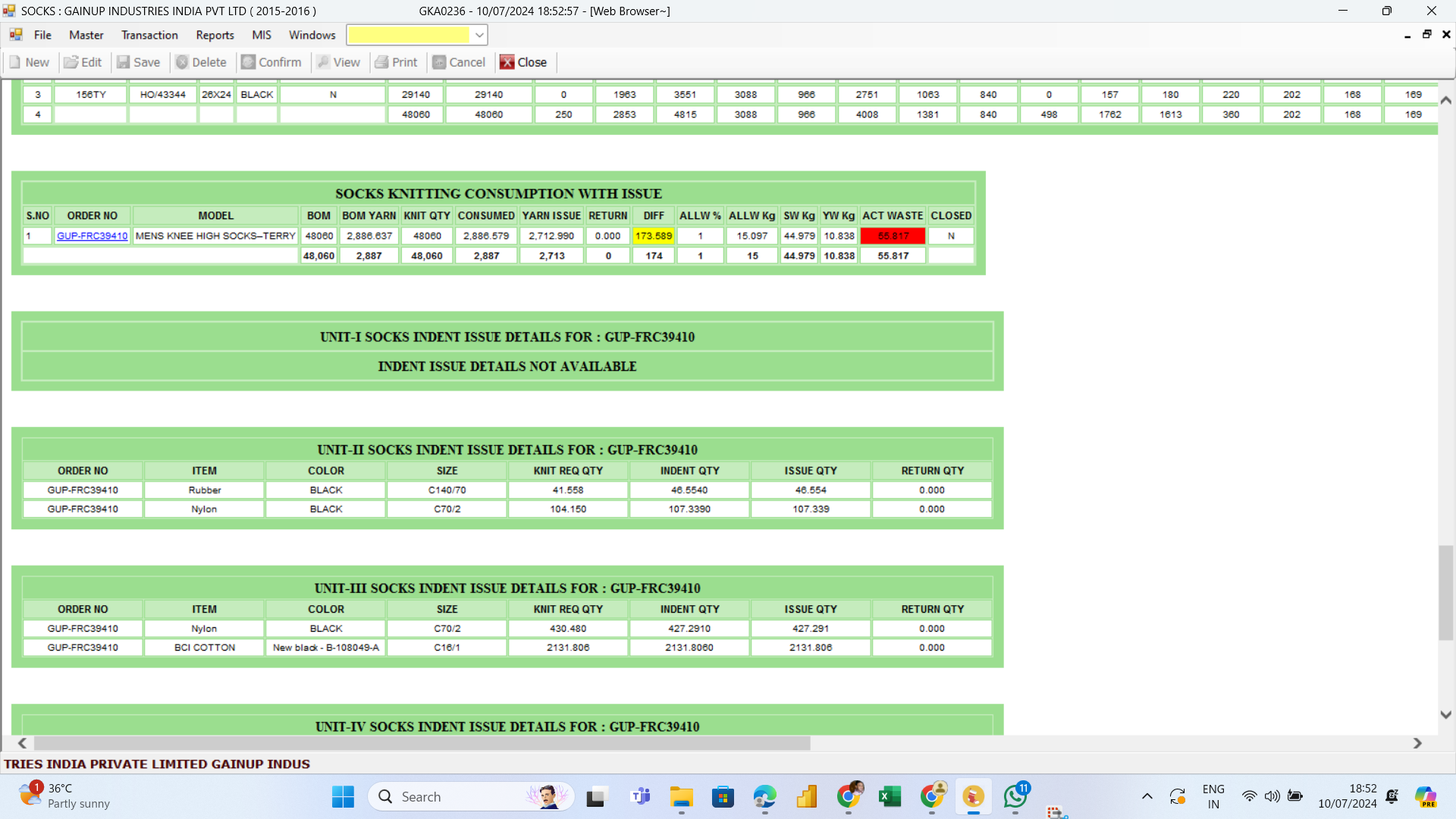
Task: Click the red ACT WASTE cell
Action: tap(893, 236)
